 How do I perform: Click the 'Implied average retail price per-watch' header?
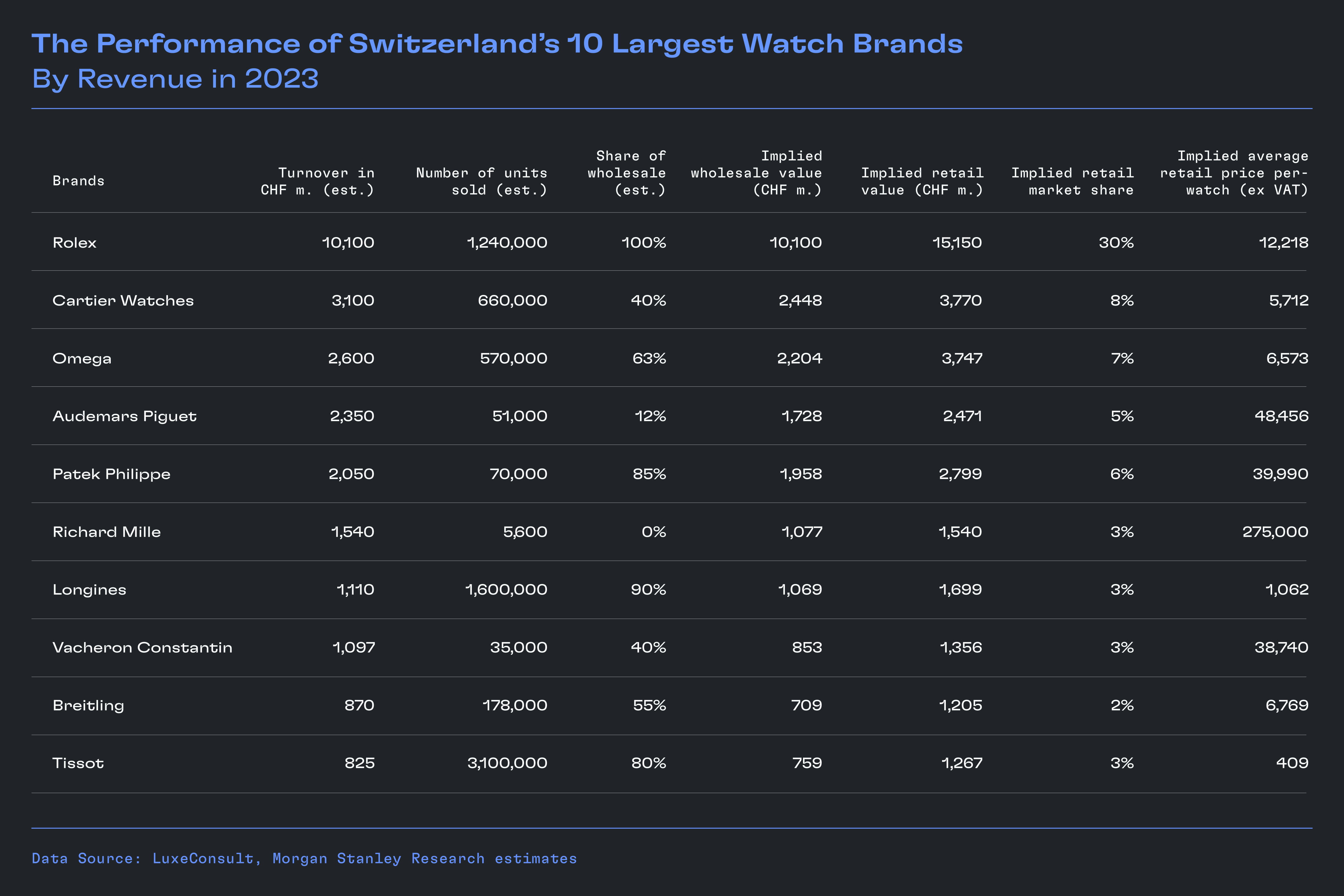pos(1234,173)
